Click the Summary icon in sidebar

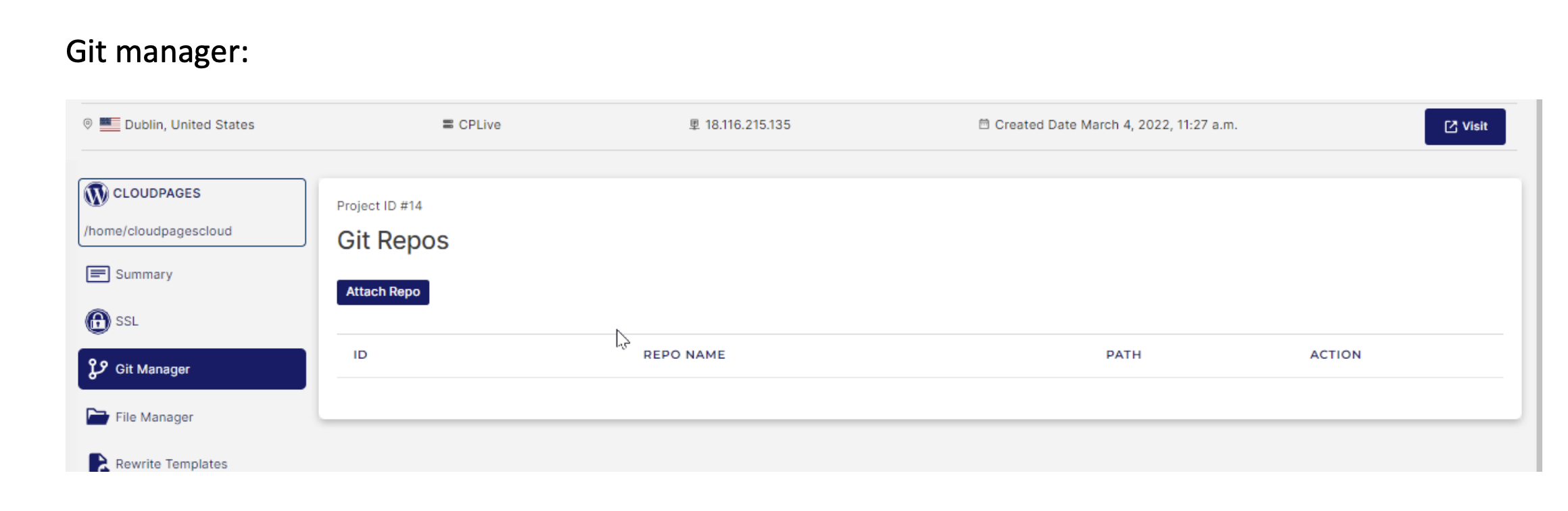[x=97, y=274]
